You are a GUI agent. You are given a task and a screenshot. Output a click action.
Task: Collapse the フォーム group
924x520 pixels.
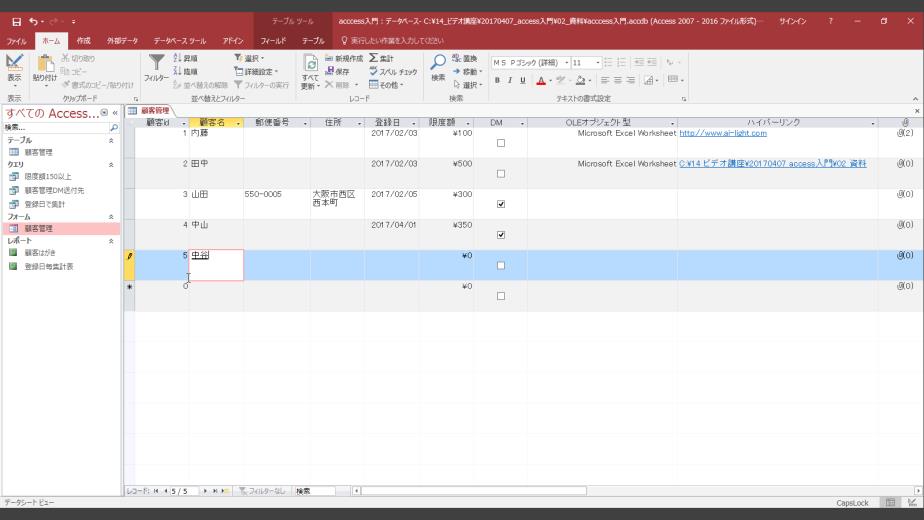[111, 217]
